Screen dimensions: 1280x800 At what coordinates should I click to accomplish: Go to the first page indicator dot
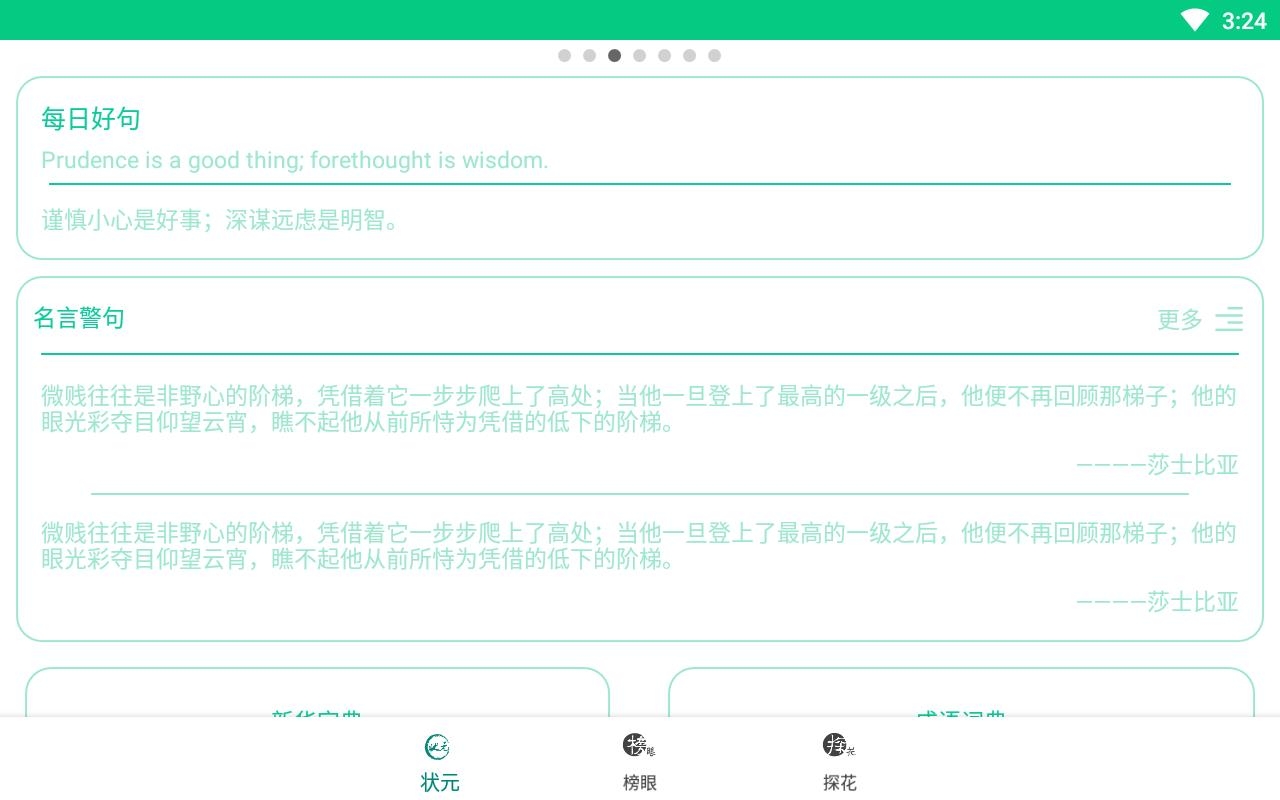[564, 55]
